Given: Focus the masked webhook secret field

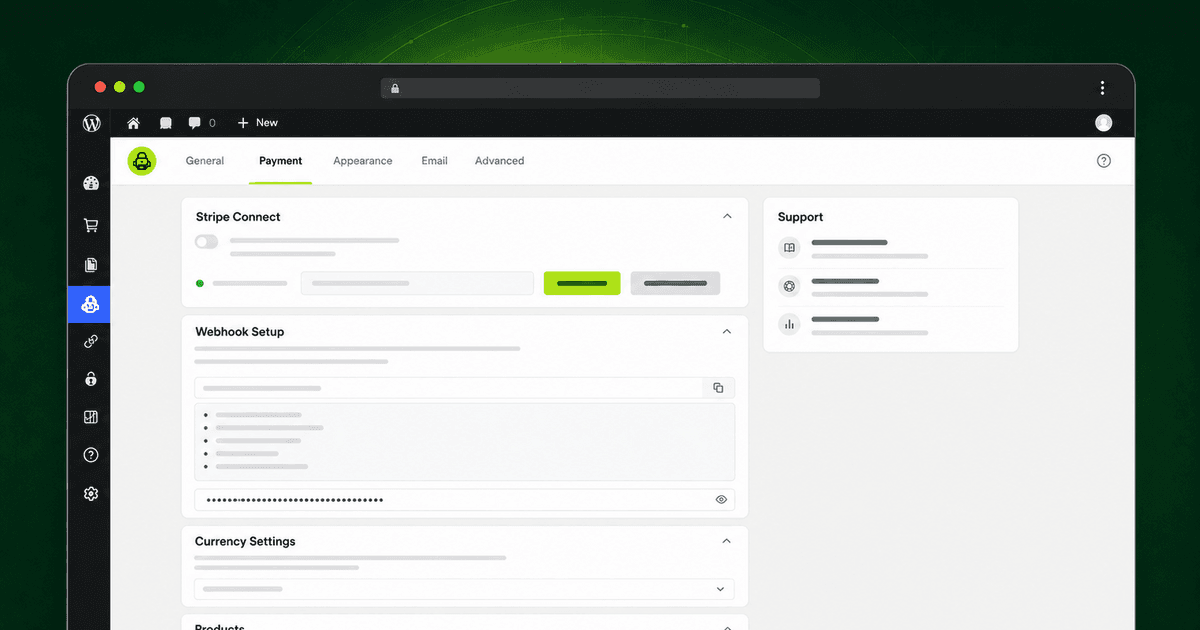Looking at the screenshot, I should 464,500.
